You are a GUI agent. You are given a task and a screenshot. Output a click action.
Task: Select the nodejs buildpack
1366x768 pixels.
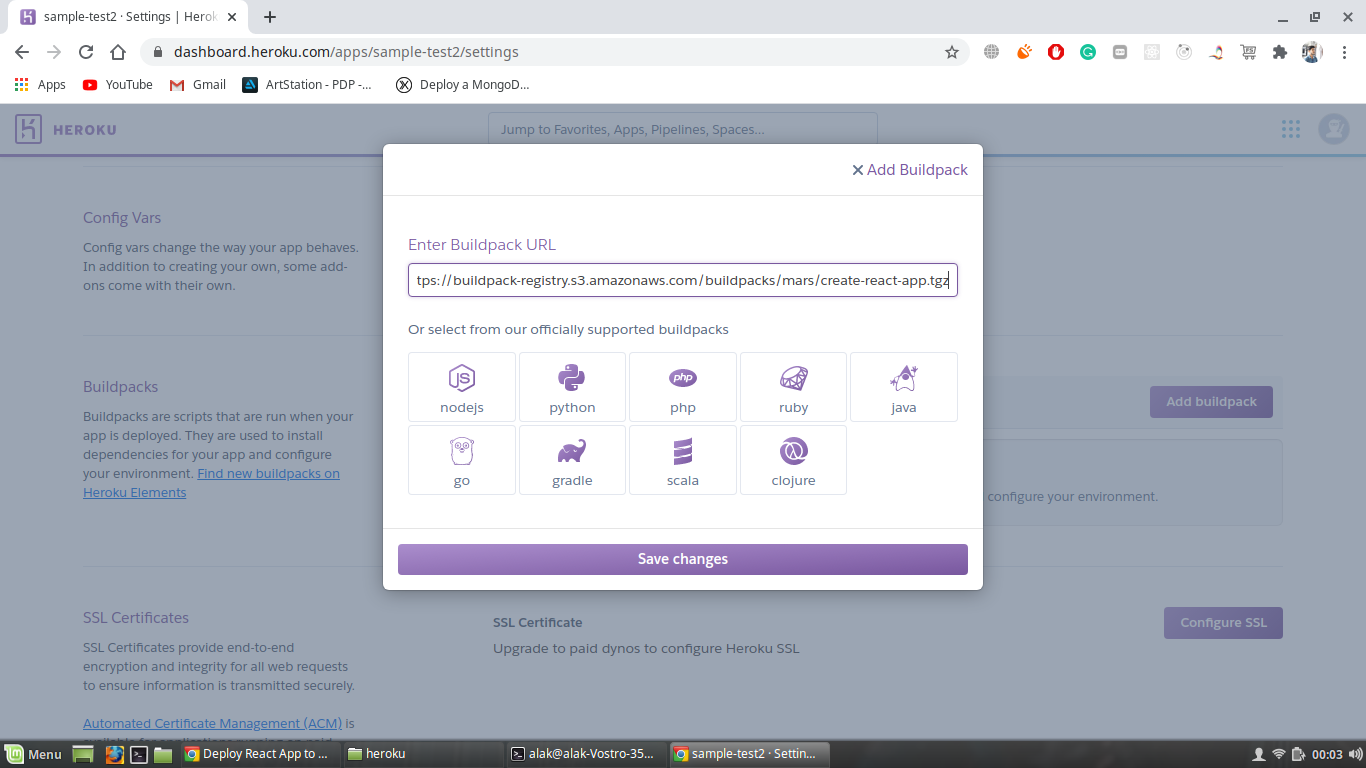pyautogui.click(x=462, y=387)
